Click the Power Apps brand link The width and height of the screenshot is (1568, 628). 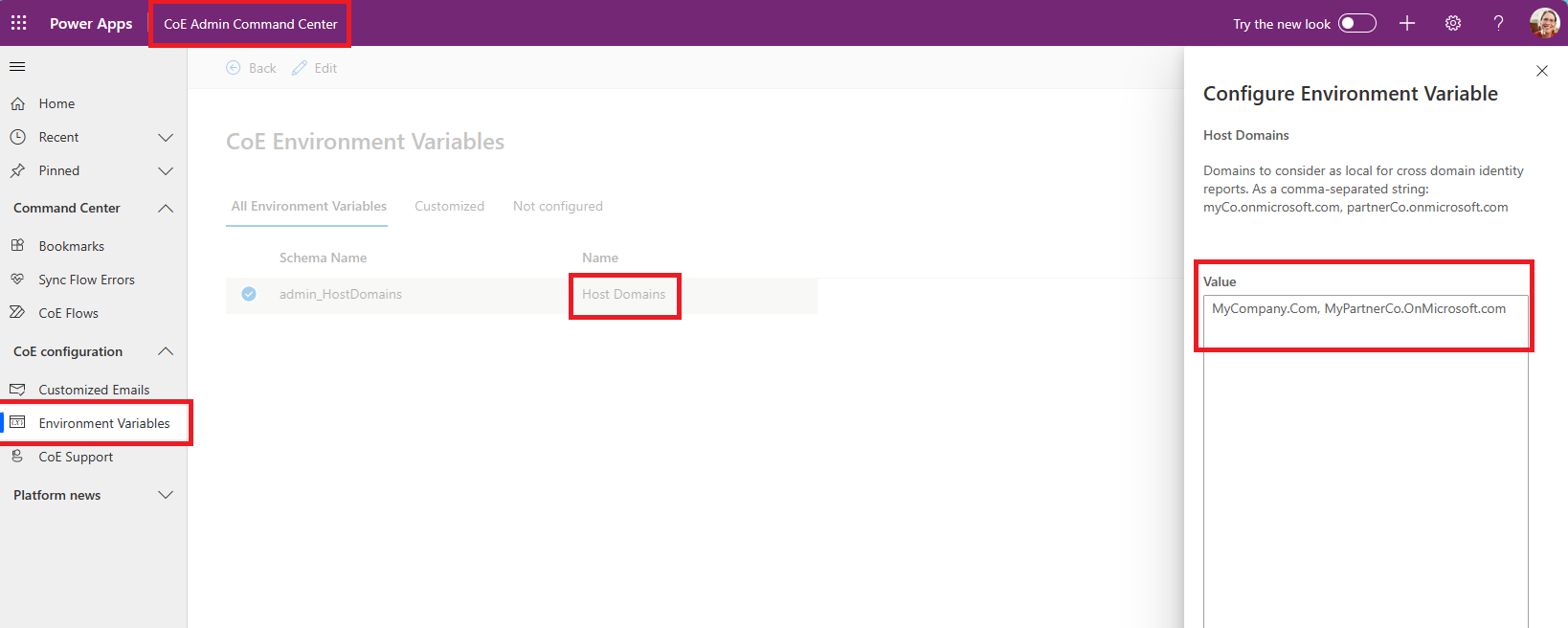[91, 23]
